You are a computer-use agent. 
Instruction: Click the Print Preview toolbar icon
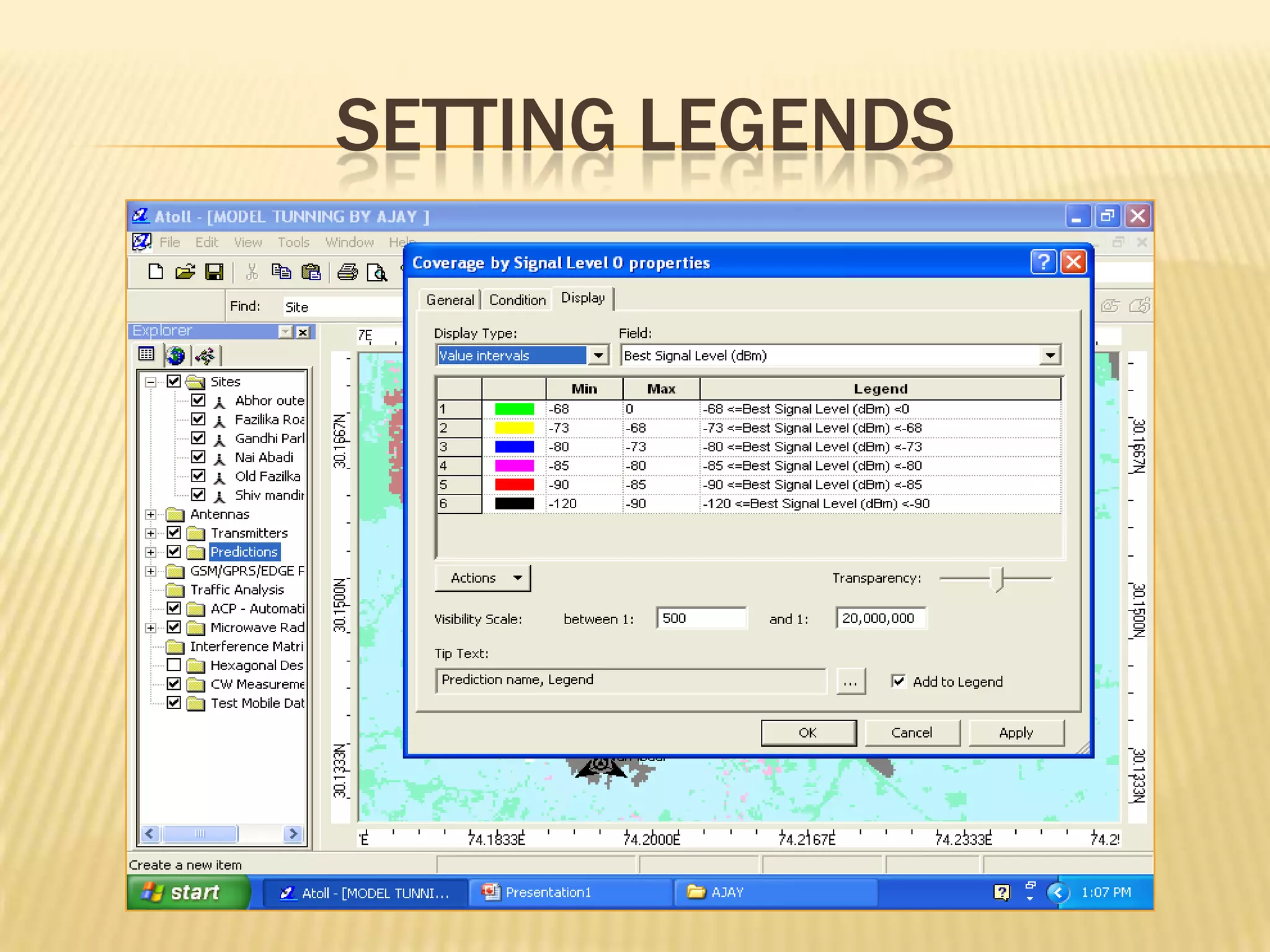click(x=376, y=273)
